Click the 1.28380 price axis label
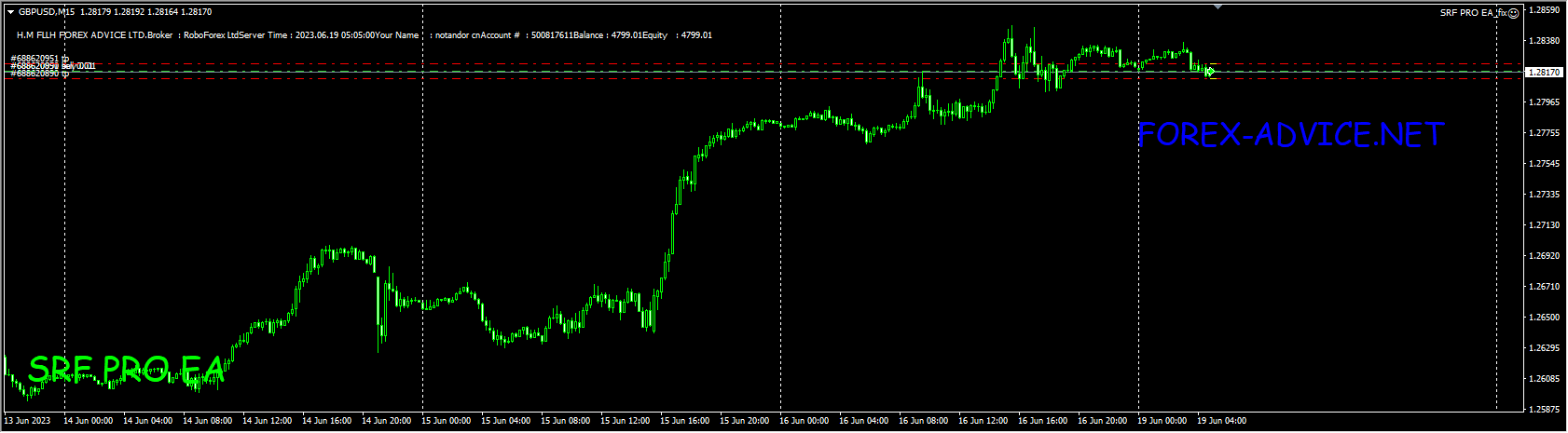1568x433 pixels. click(1546, 41)
